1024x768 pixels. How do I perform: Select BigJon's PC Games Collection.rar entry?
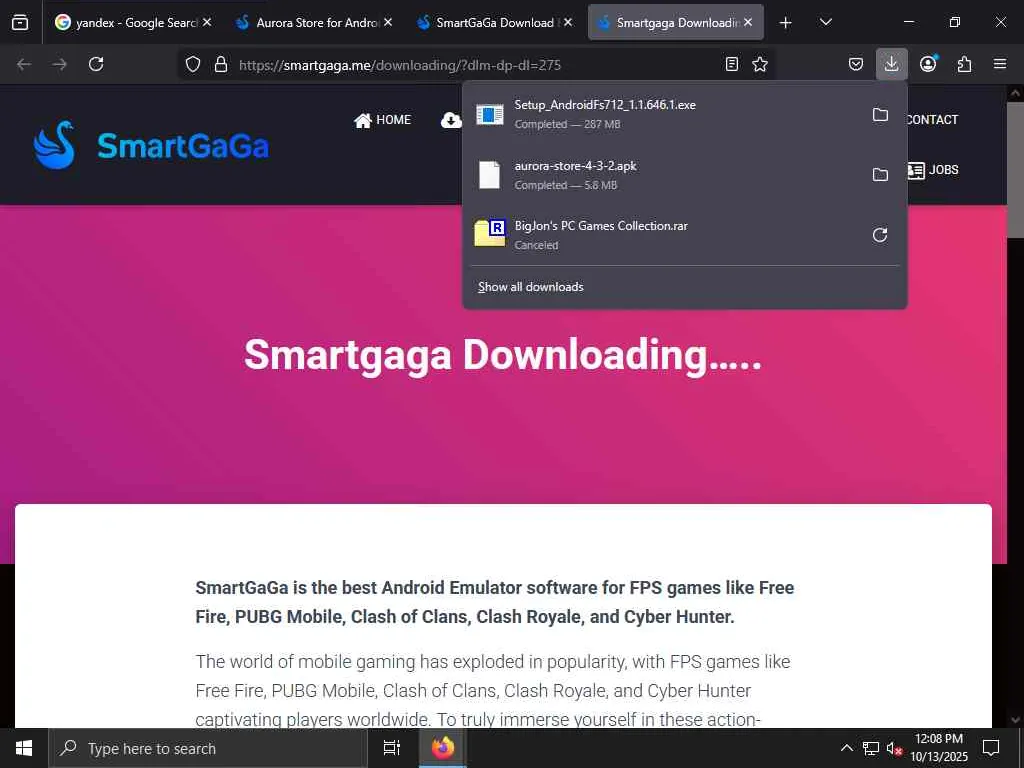coord(665,235)
